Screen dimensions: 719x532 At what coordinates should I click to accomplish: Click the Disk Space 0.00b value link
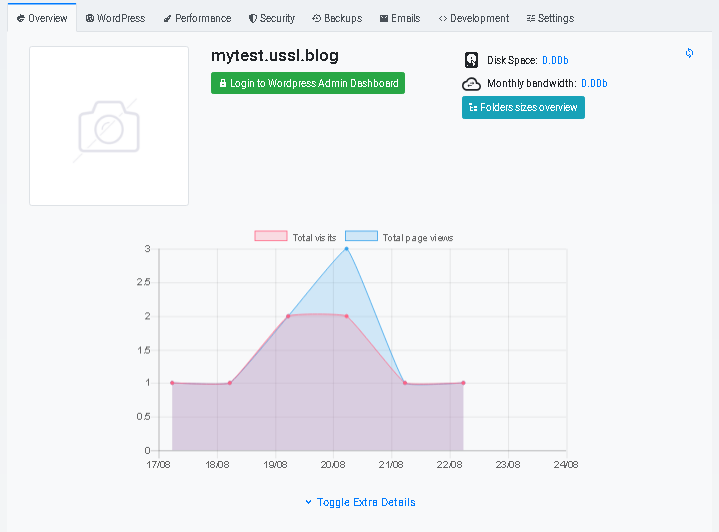pyautogui.click(x=555, y=60)
